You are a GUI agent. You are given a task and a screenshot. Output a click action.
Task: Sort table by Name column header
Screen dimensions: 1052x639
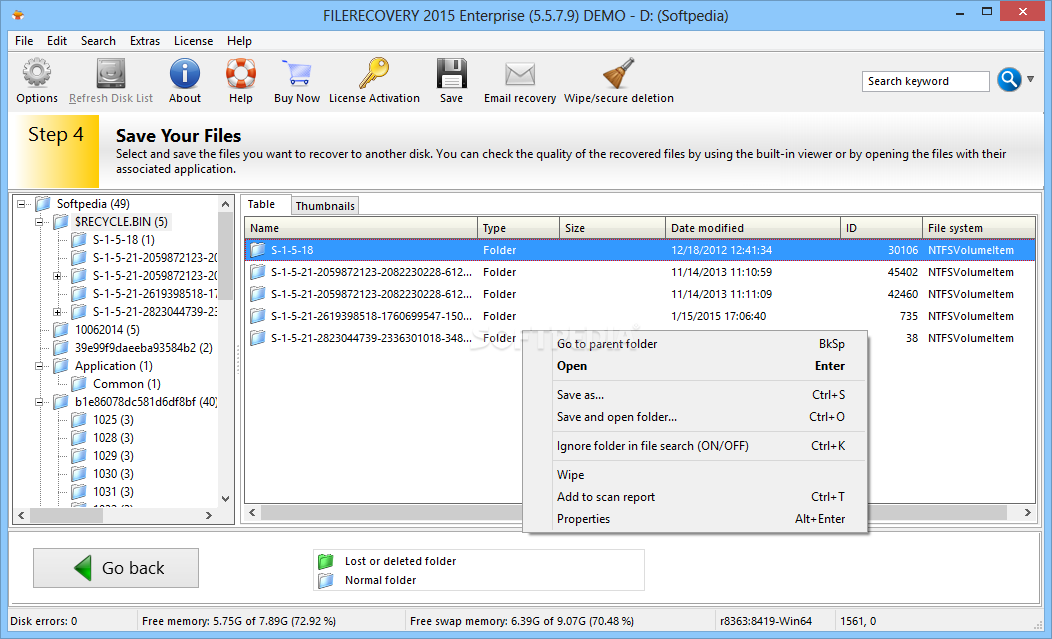pos(361,228)
